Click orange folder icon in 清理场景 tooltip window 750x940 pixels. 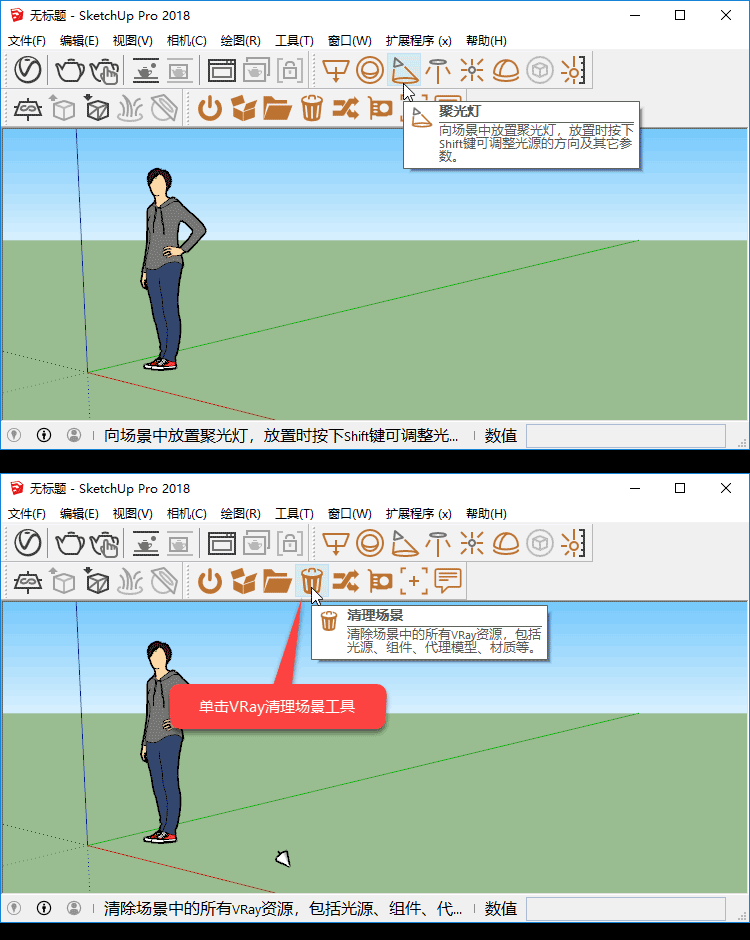[x=277, y=582]
